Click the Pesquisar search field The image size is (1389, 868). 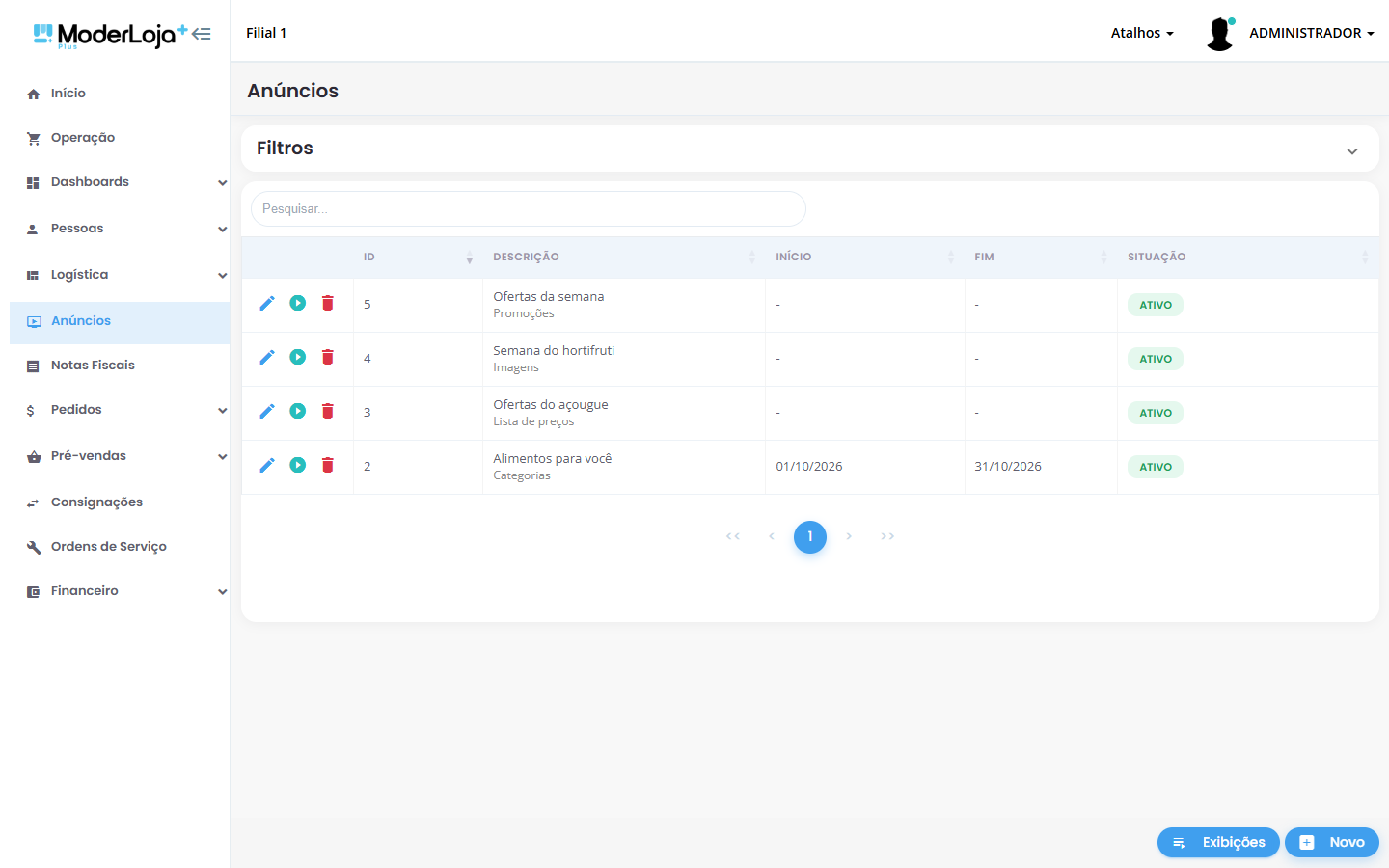(x=529, y=209)
